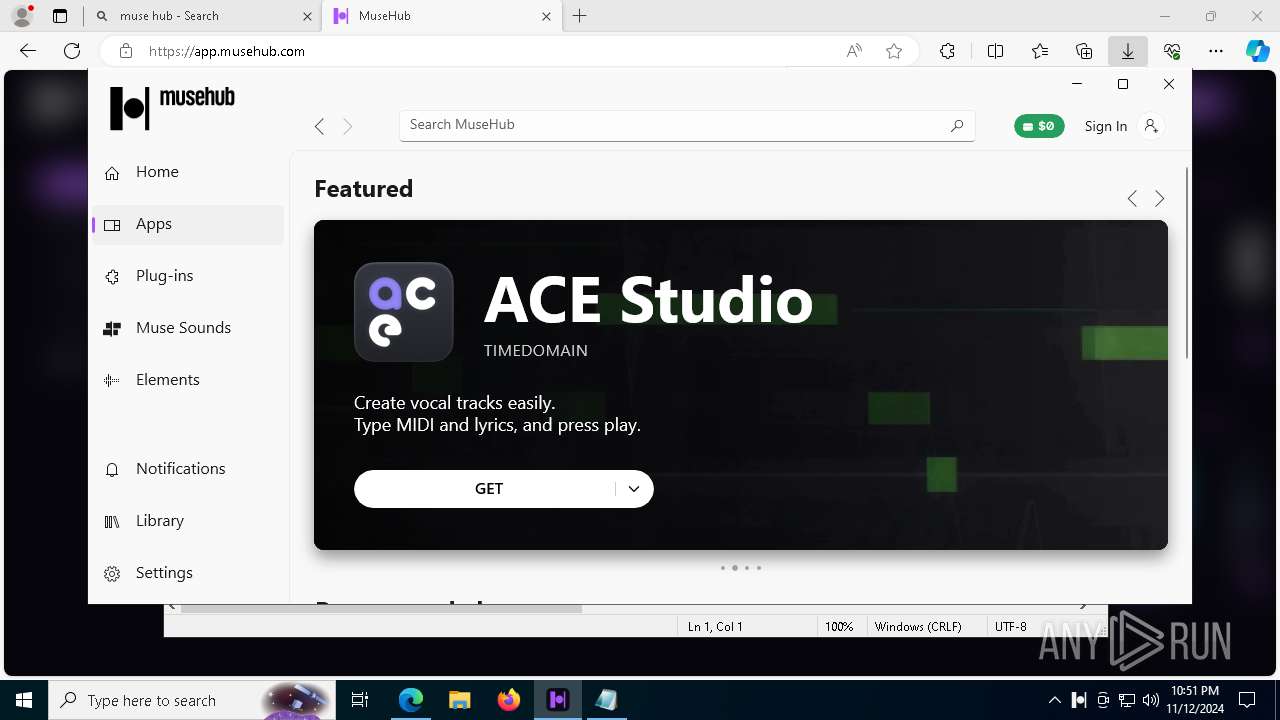1280x720 pixels.
Task: Go back with MuseHub back arrow
Action: click(x=319, y=126)
